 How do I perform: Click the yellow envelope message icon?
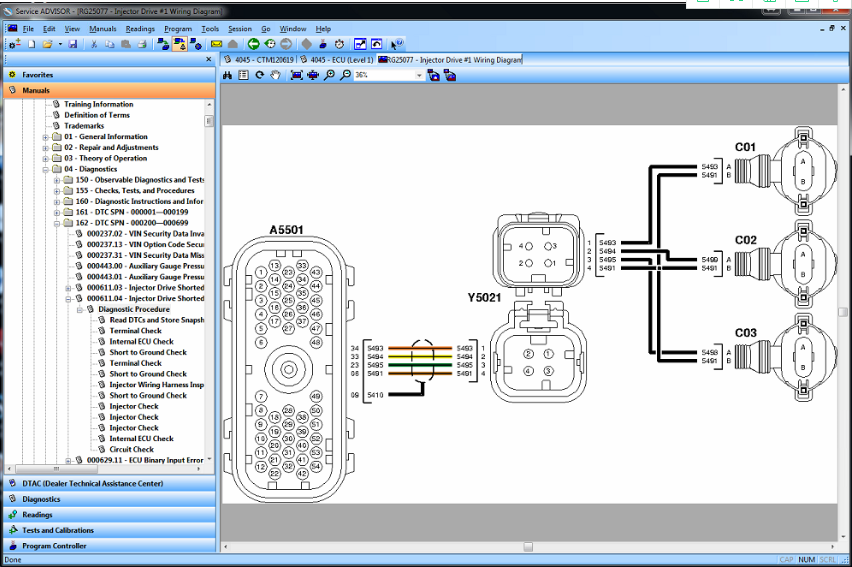216,44
